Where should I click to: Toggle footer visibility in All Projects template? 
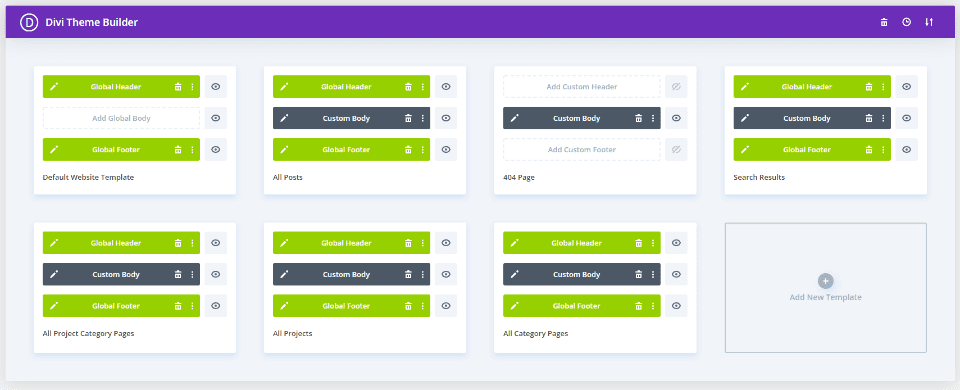pos(446,306)
